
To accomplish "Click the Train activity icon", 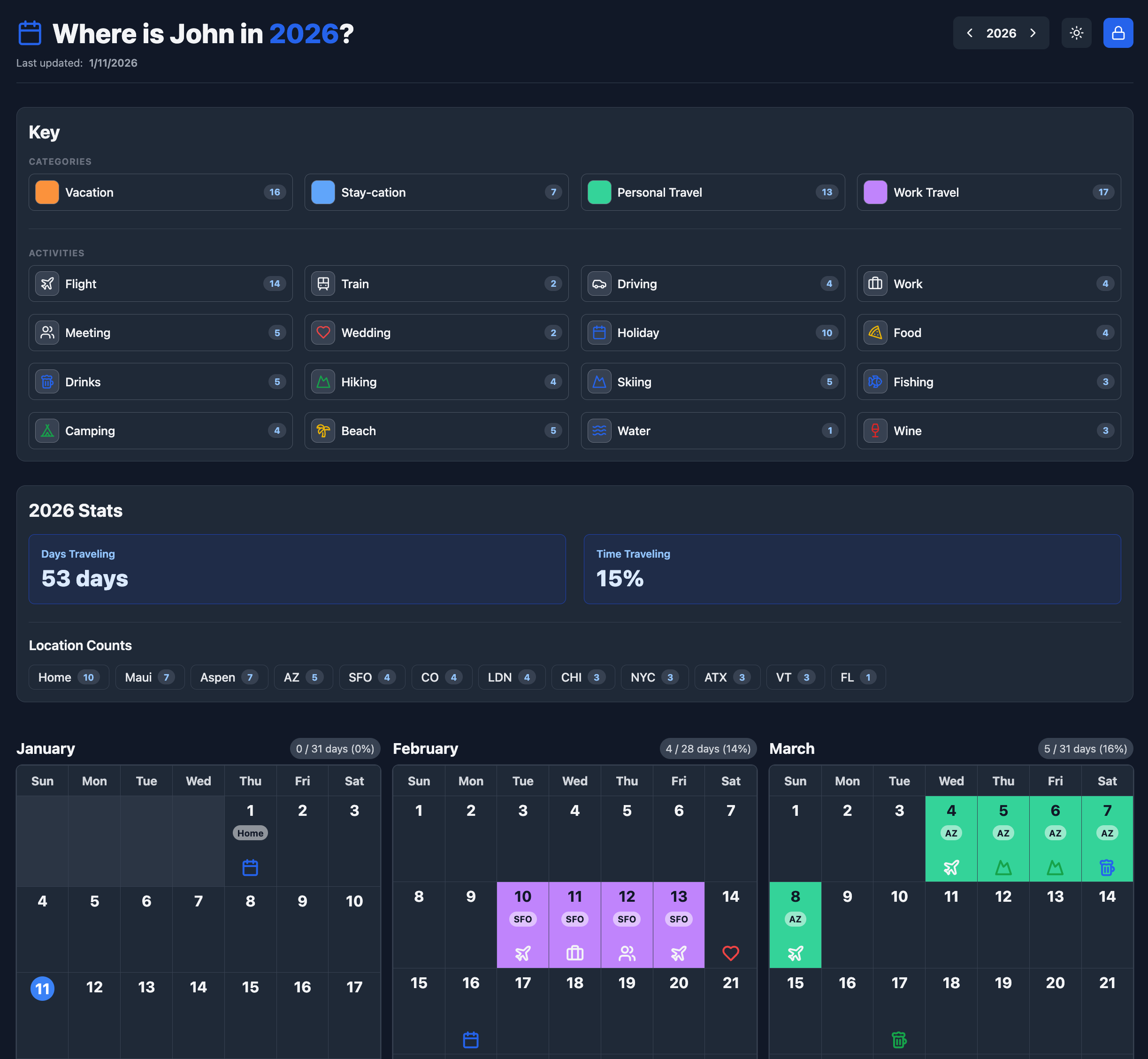I will pyautogui.click(x=323, y=283).
